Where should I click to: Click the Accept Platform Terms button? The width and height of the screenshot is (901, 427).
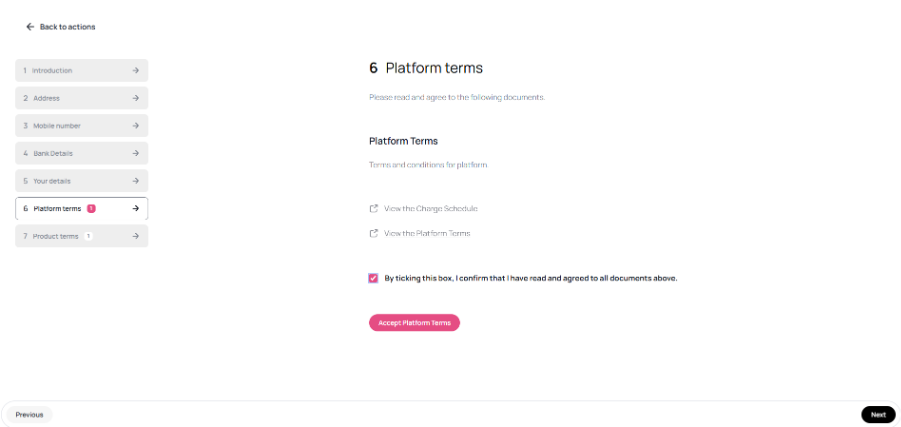[x=414, y=323]
